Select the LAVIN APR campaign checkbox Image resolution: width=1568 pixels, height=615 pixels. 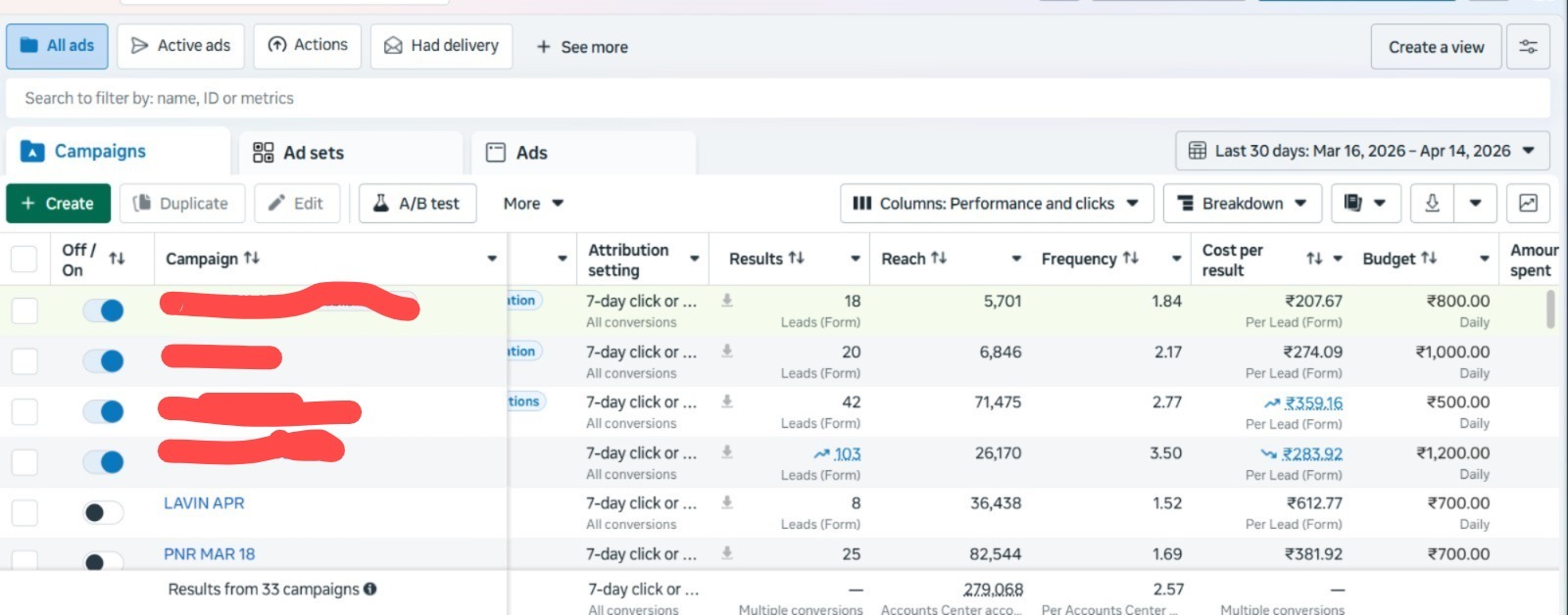click(24, 512)
